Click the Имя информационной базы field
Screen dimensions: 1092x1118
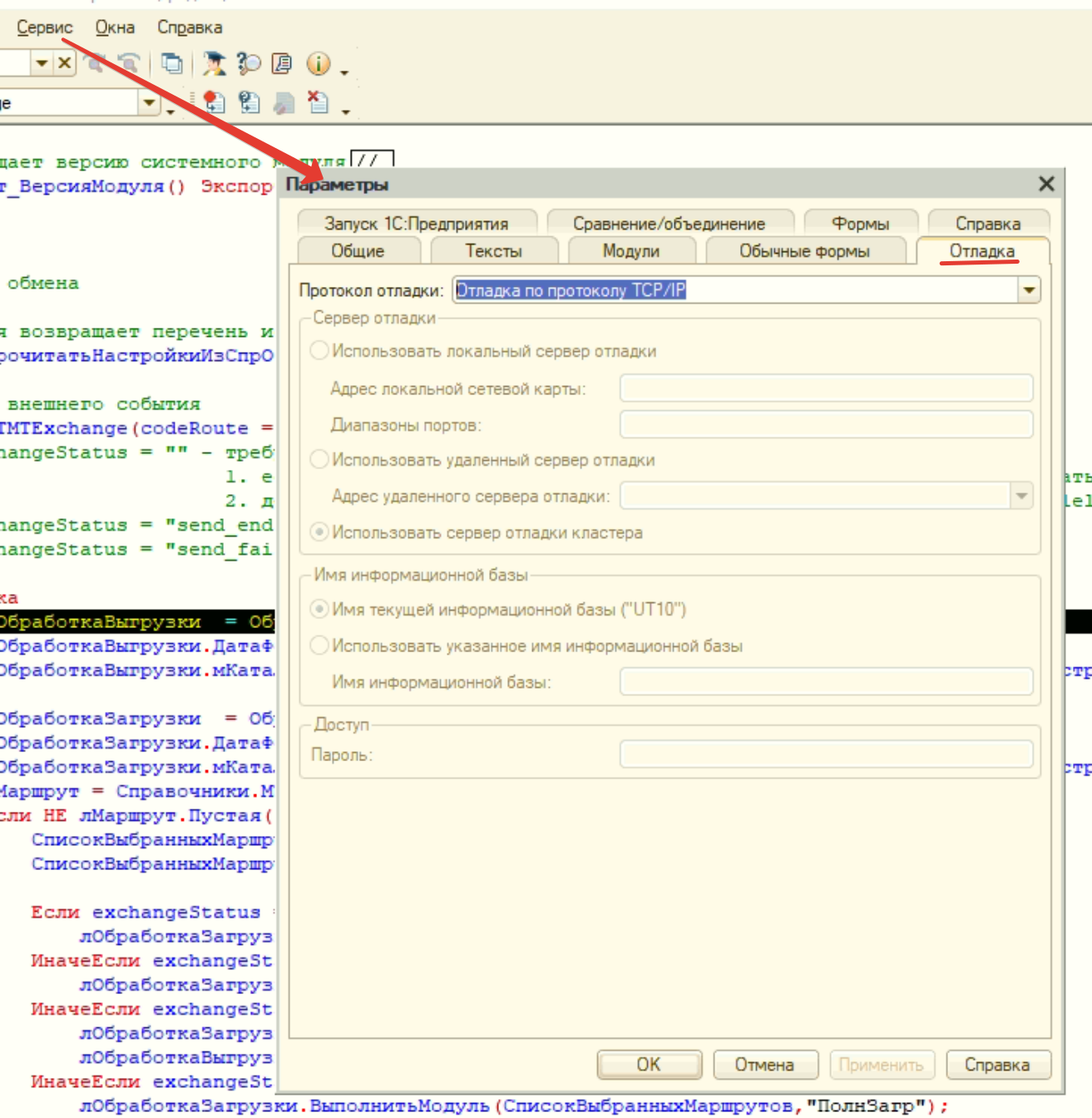click(x=827, y=682)
